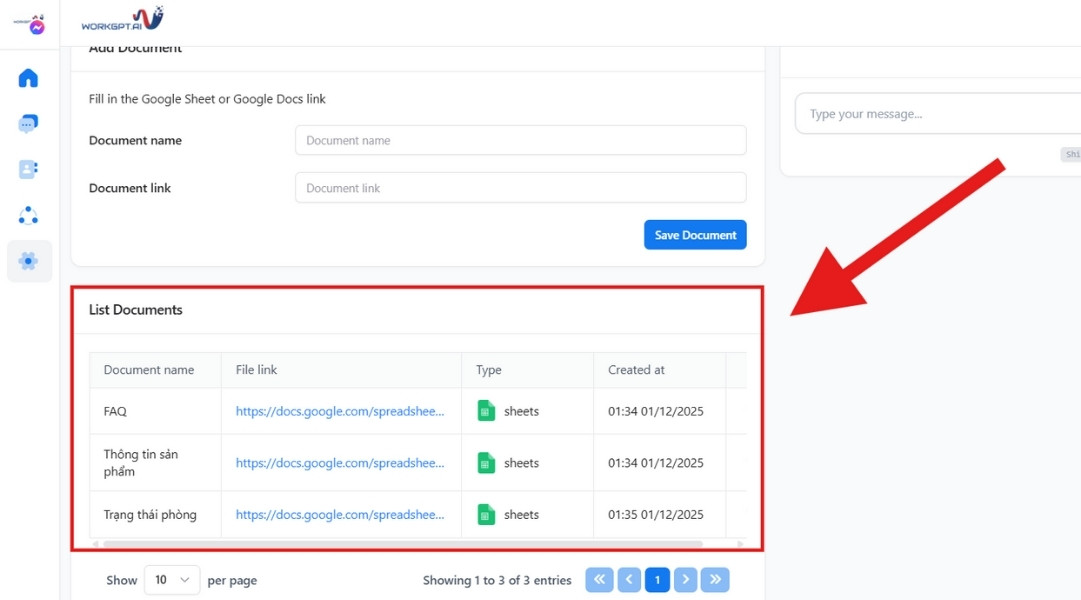Open the Settings gear icon in sidebar
The height and width of the screenshot is (600, 1081).
tap(28, 261)
